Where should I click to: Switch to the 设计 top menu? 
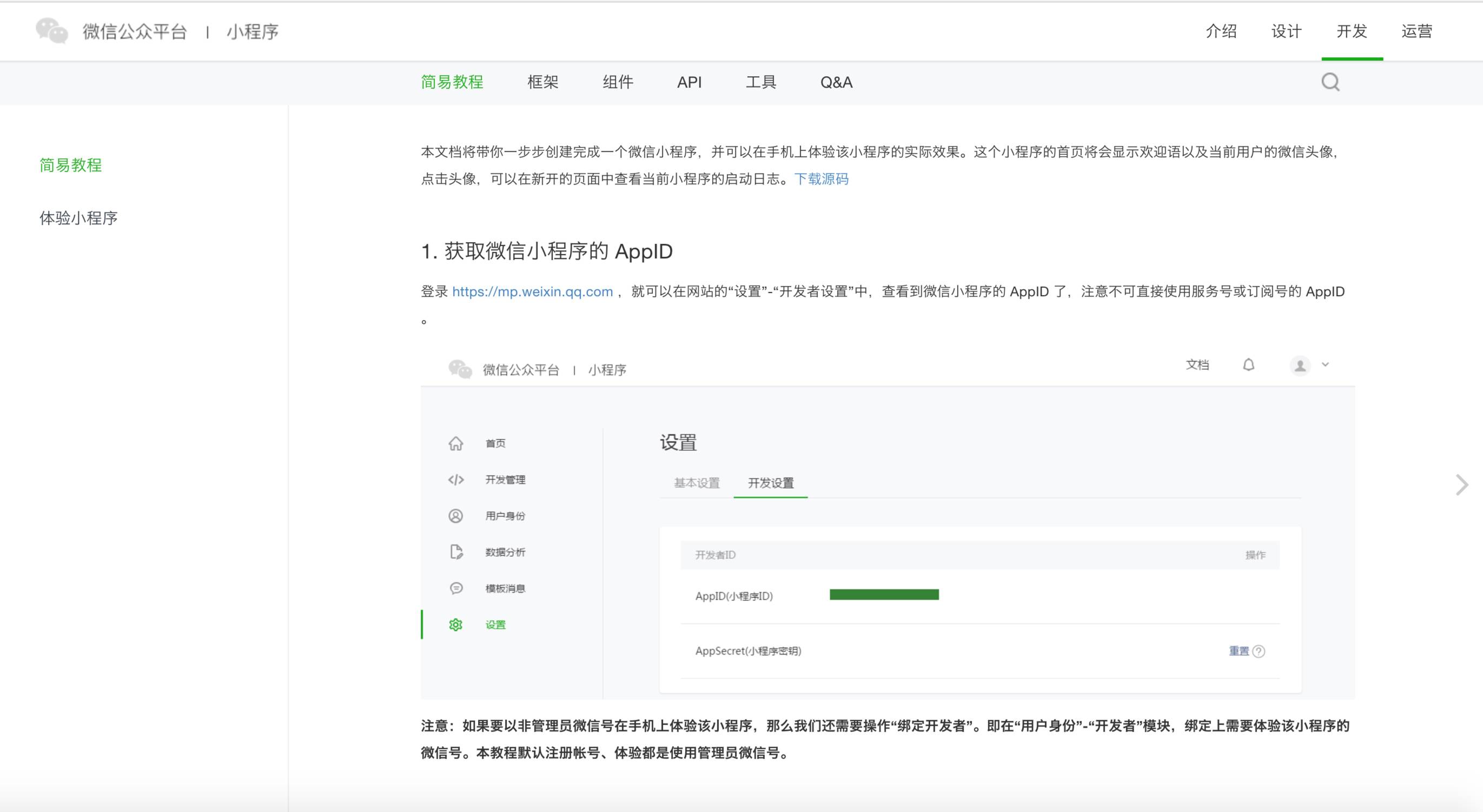1286,31
